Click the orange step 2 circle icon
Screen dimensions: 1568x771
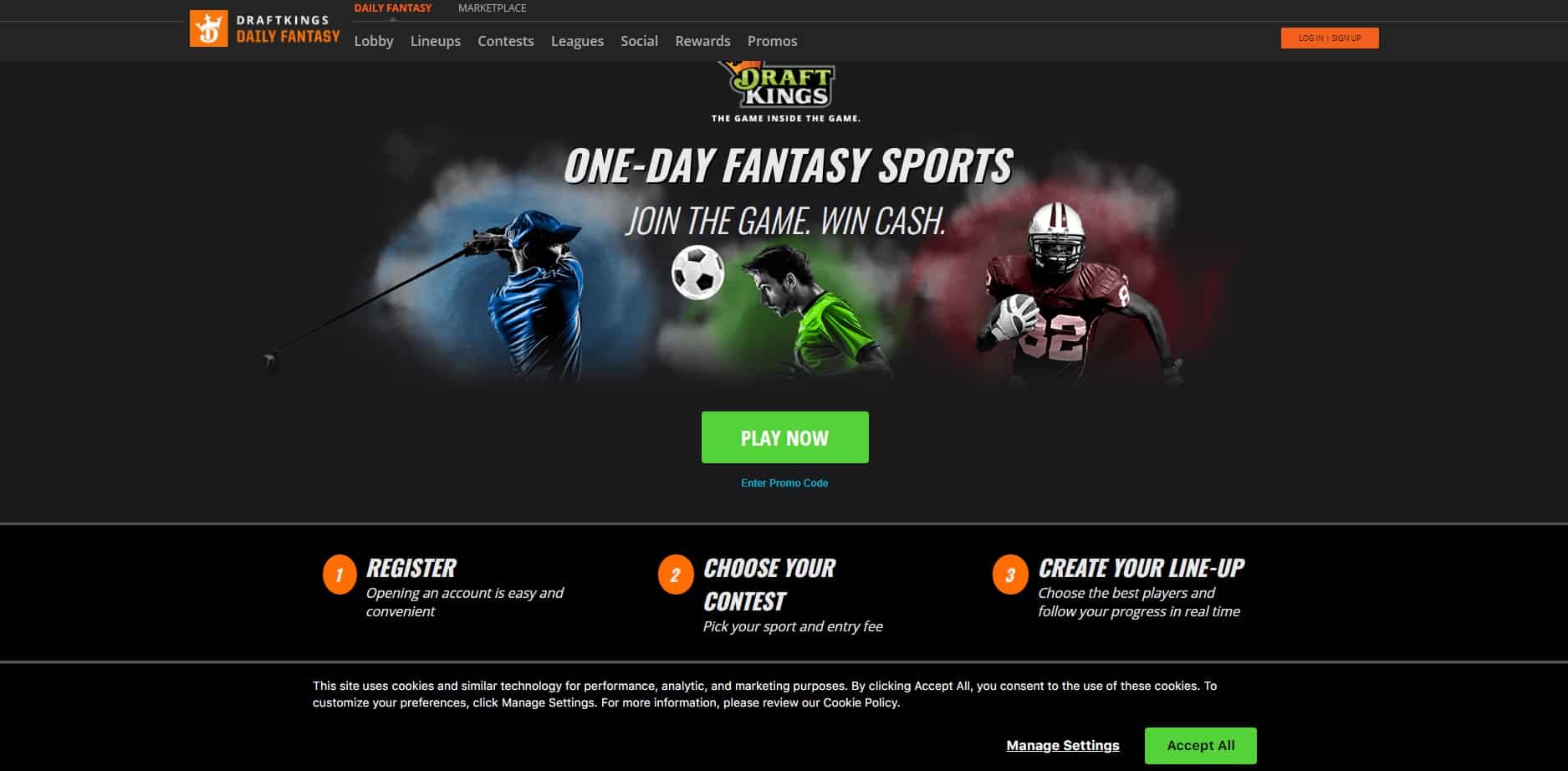pyautogui.click(x=675, y=574)
